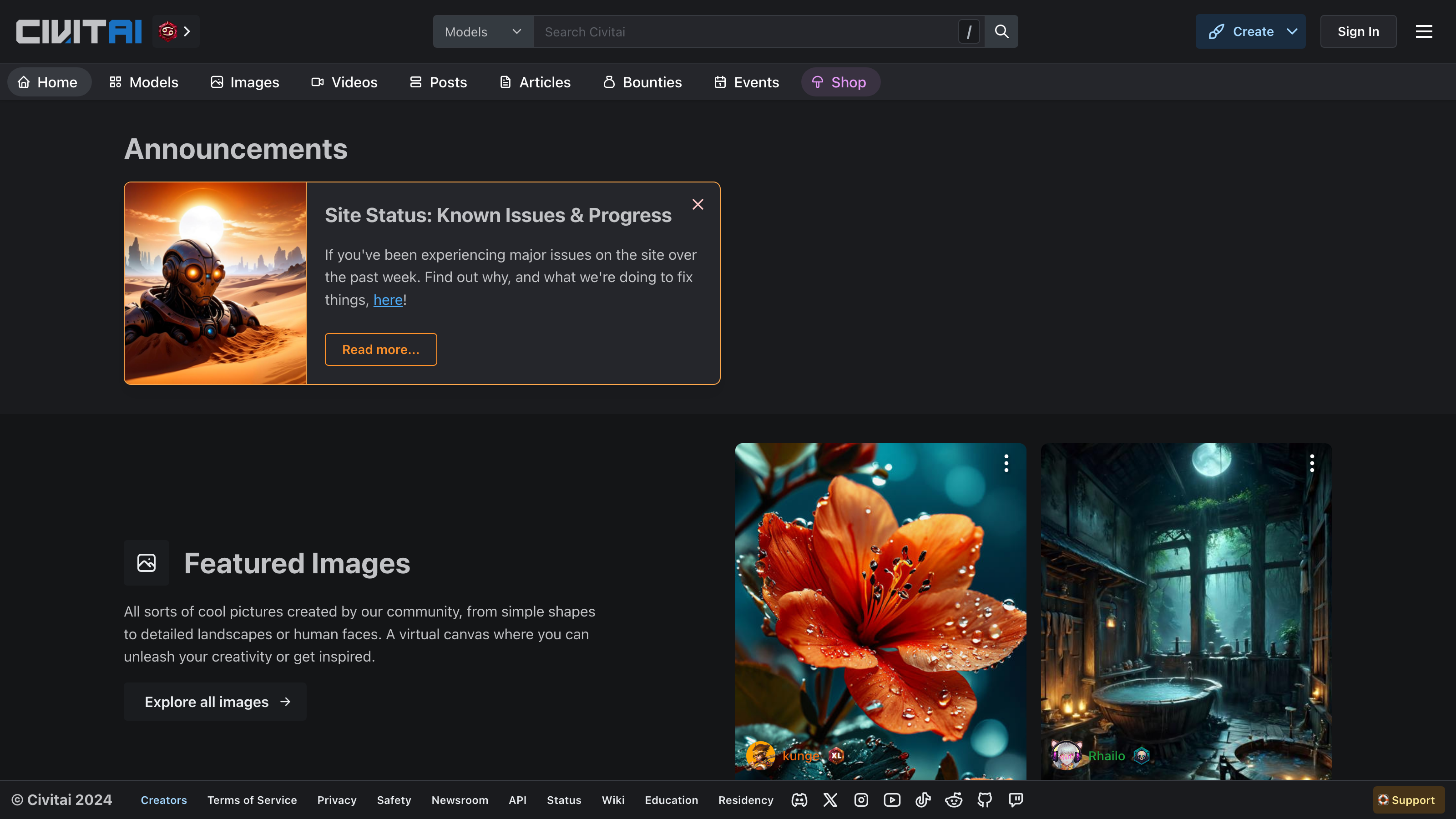
Task: Open options menu on the bathhouse image
Action: pyautogui.click(x=1312, y=463)
